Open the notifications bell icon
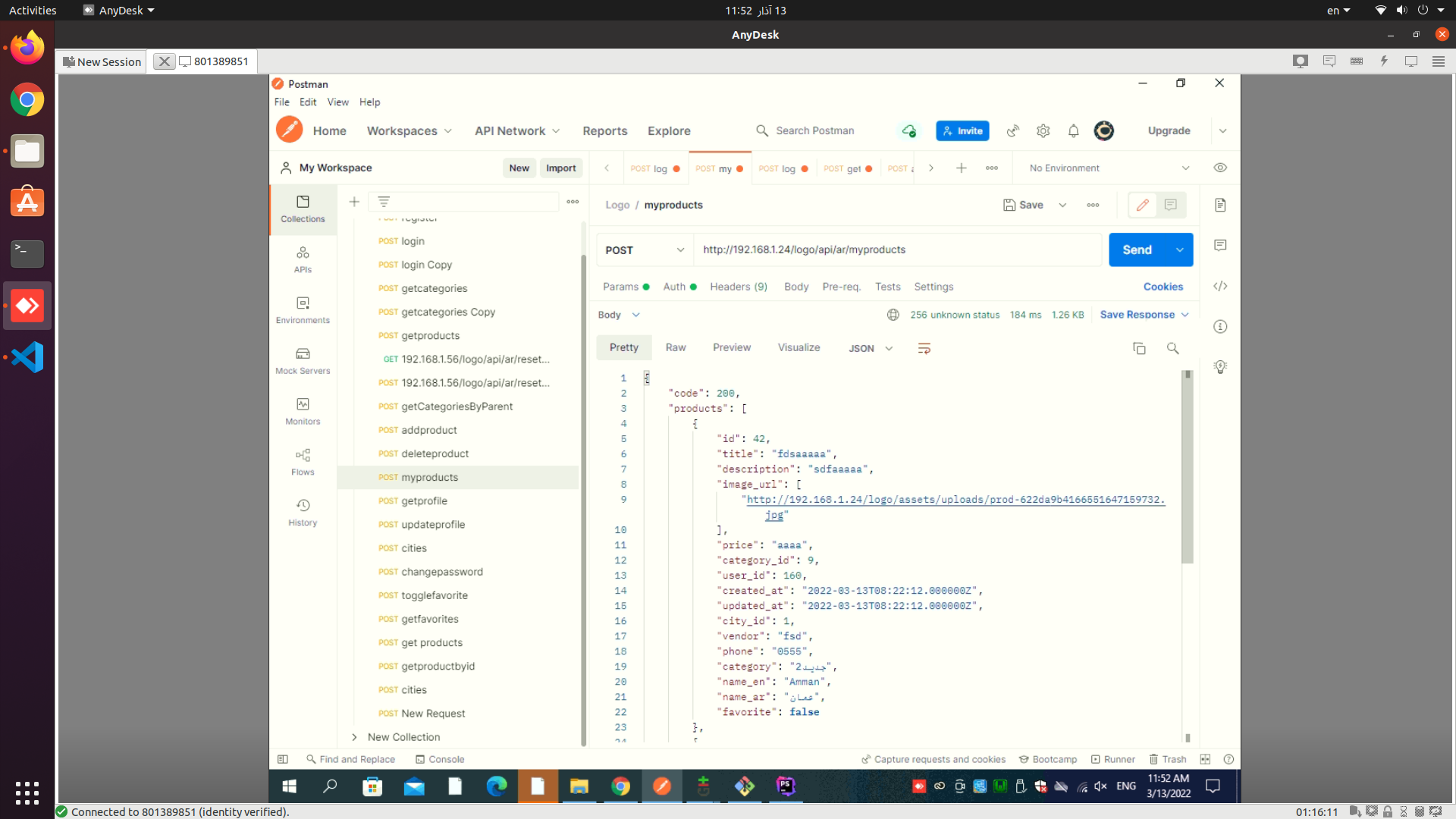The width and height of the screenshot is (1456, 819). point(1073,130)
